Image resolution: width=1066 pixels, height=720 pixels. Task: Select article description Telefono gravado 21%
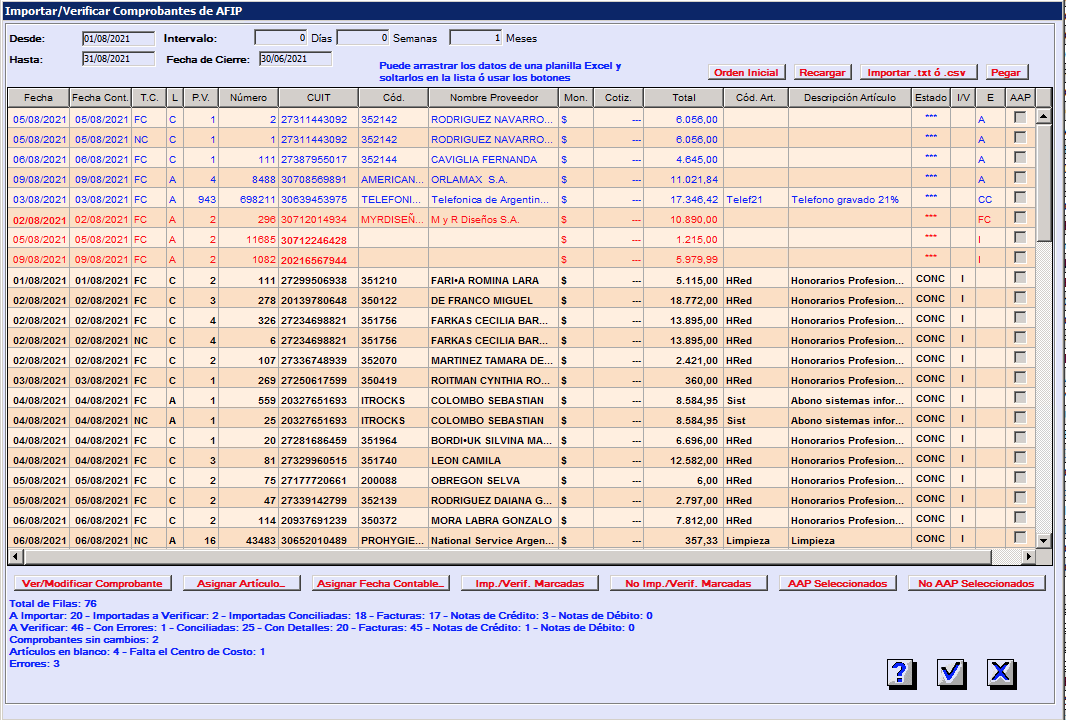(x=850, y=199)
